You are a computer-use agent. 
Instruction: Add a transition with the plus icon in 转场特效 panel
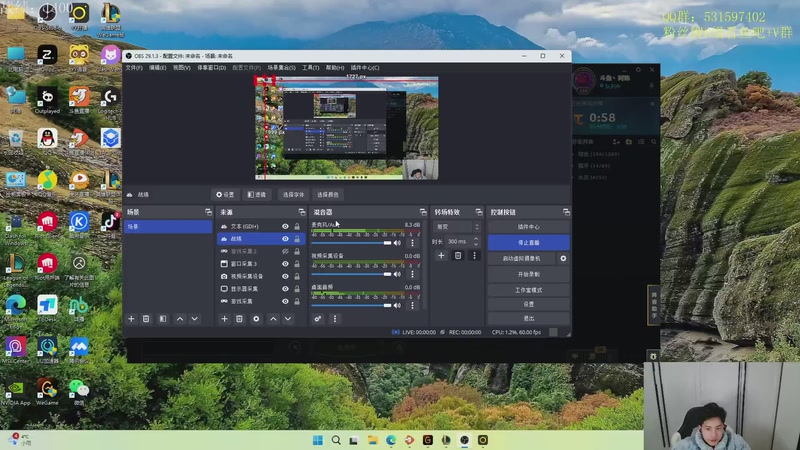[x=441, y=256]
